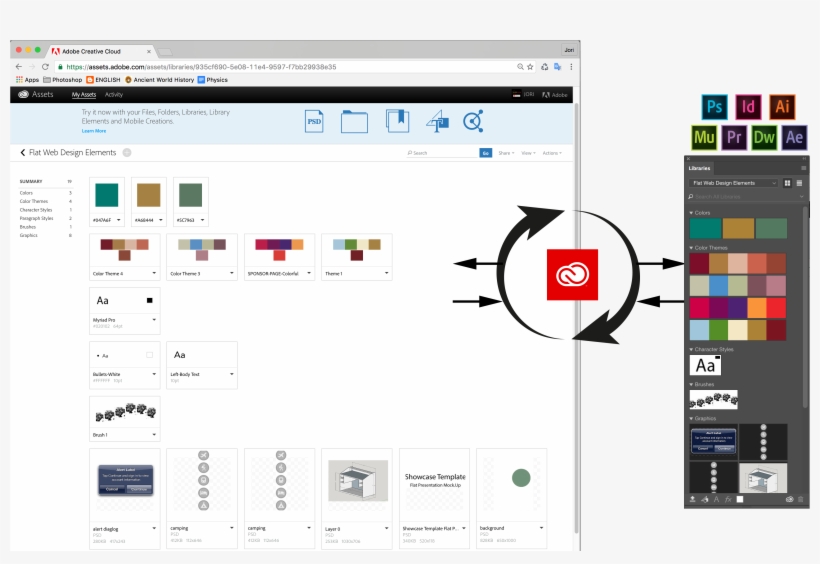Screen dimensions: 820x564
Task: Switch to the Activity tab
Action: pyautogui.click(x=114, y=94)
